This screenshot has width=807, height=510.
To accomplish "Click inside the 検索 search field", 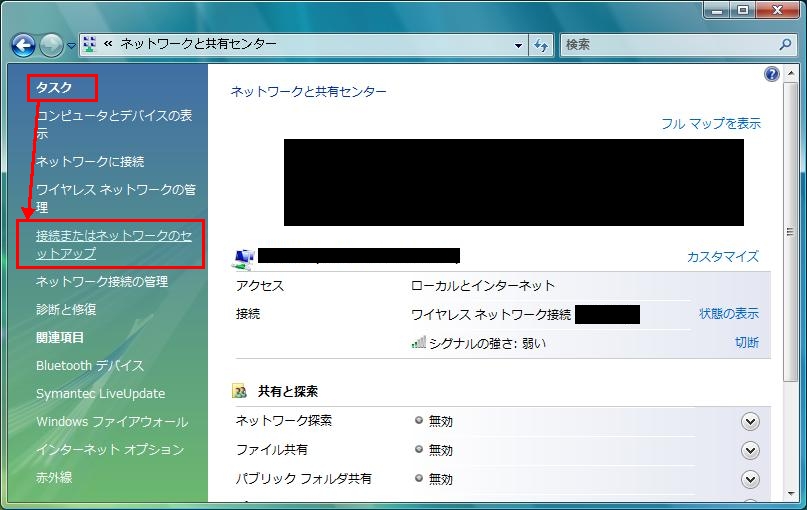I will pos(665,45).
